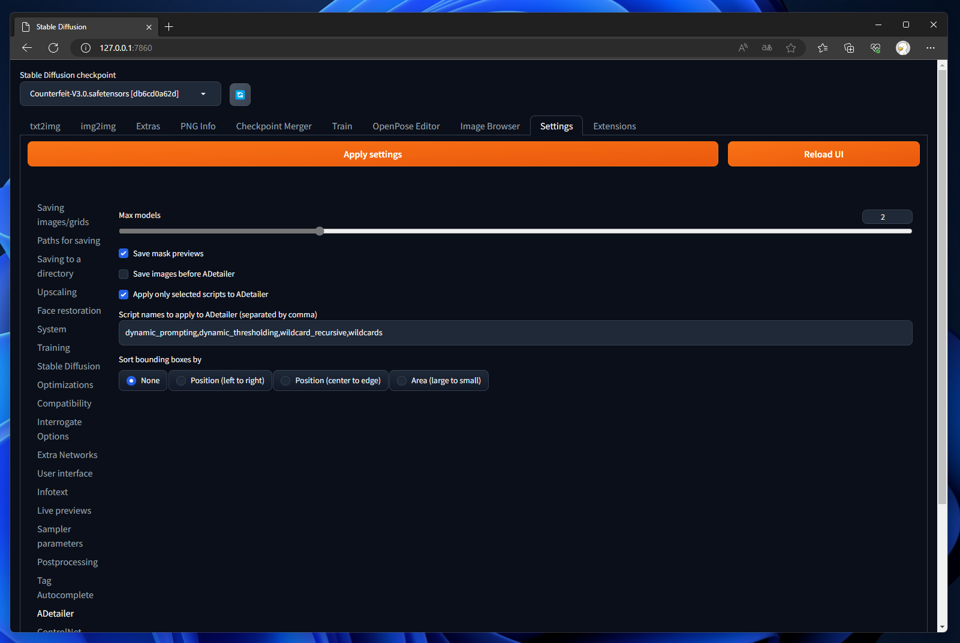Go back with browser back arrow

27,48
